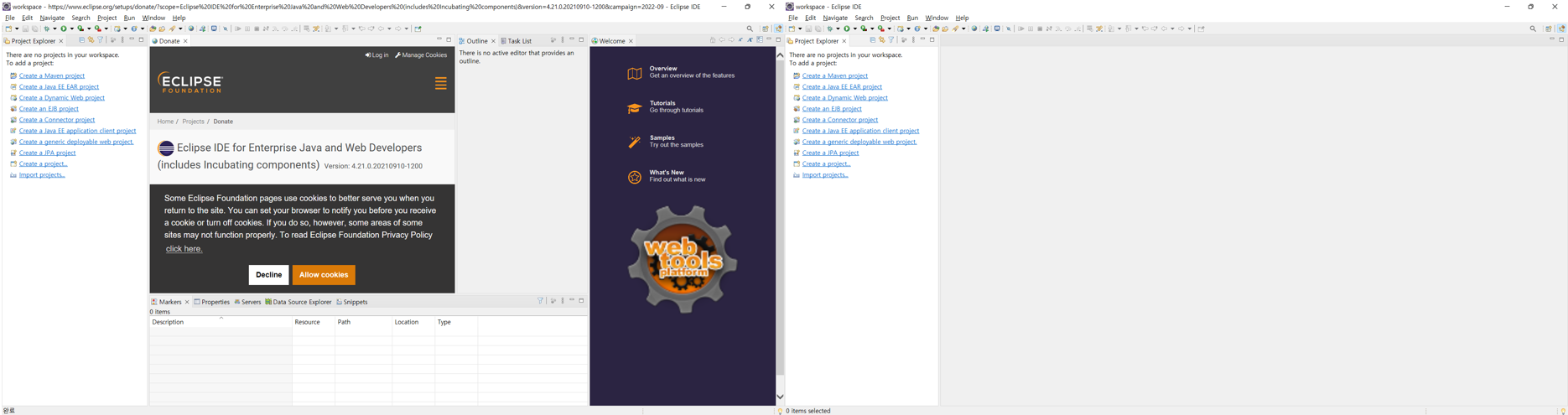Open the Project menu in right window
This screenshot has height=415, width=1568.
(x=890, y=18)
